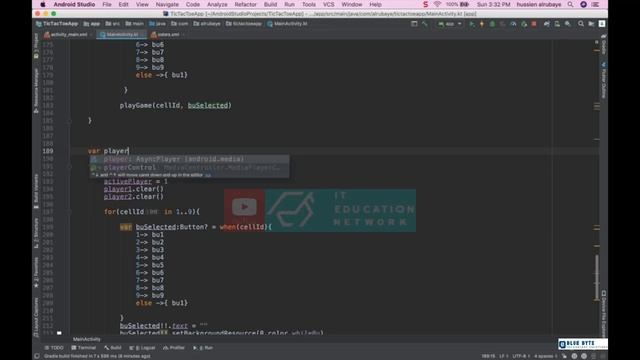640x360 pixels.
Task: Click the MainActivity breadcrumb below editor
Action: (87, 339)
